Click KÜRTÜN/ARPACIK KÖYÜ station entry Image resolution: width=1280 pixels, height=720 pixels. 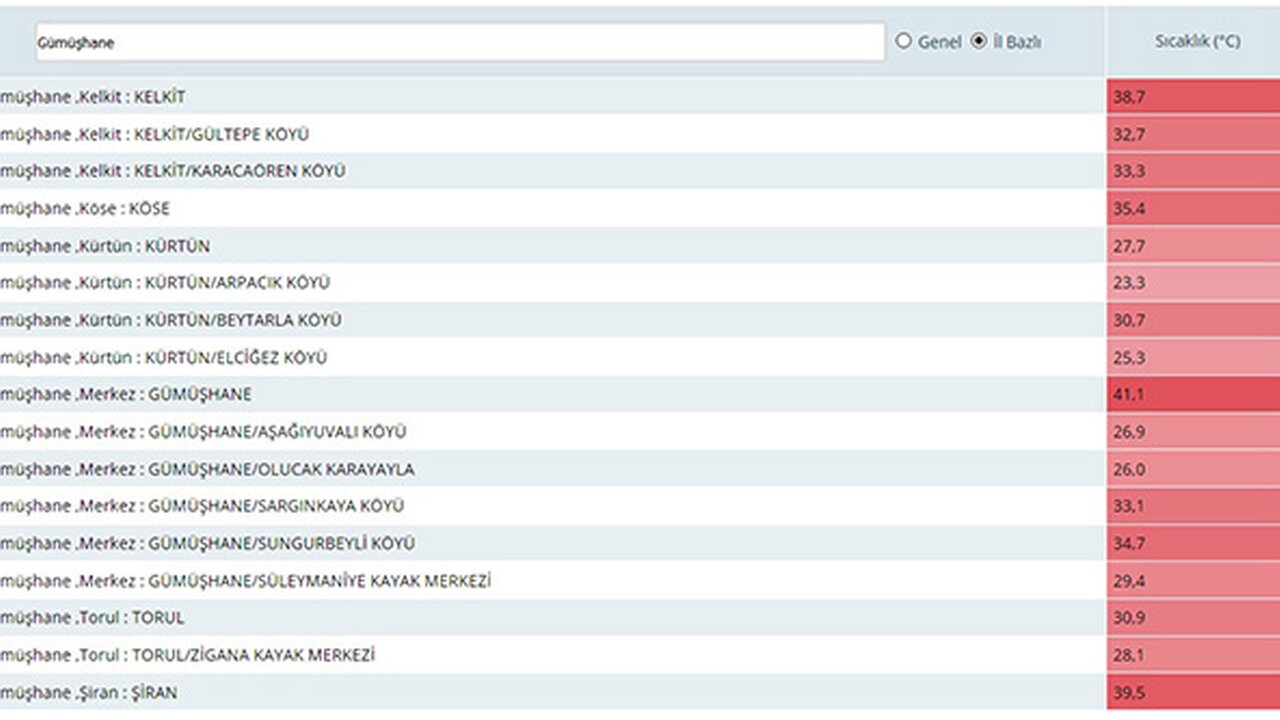pyautogui.click(x=165, y=283)
